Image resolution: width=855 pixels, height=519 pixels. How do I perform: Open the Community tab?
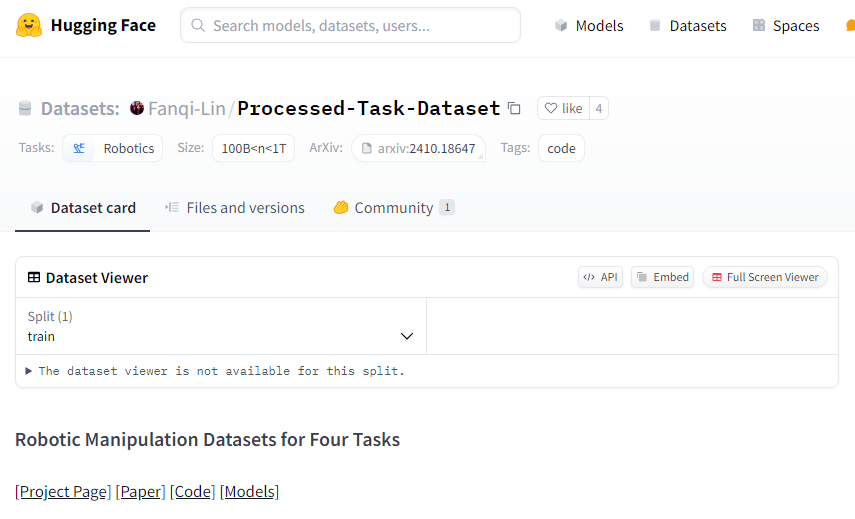click(x=394, y=208)
